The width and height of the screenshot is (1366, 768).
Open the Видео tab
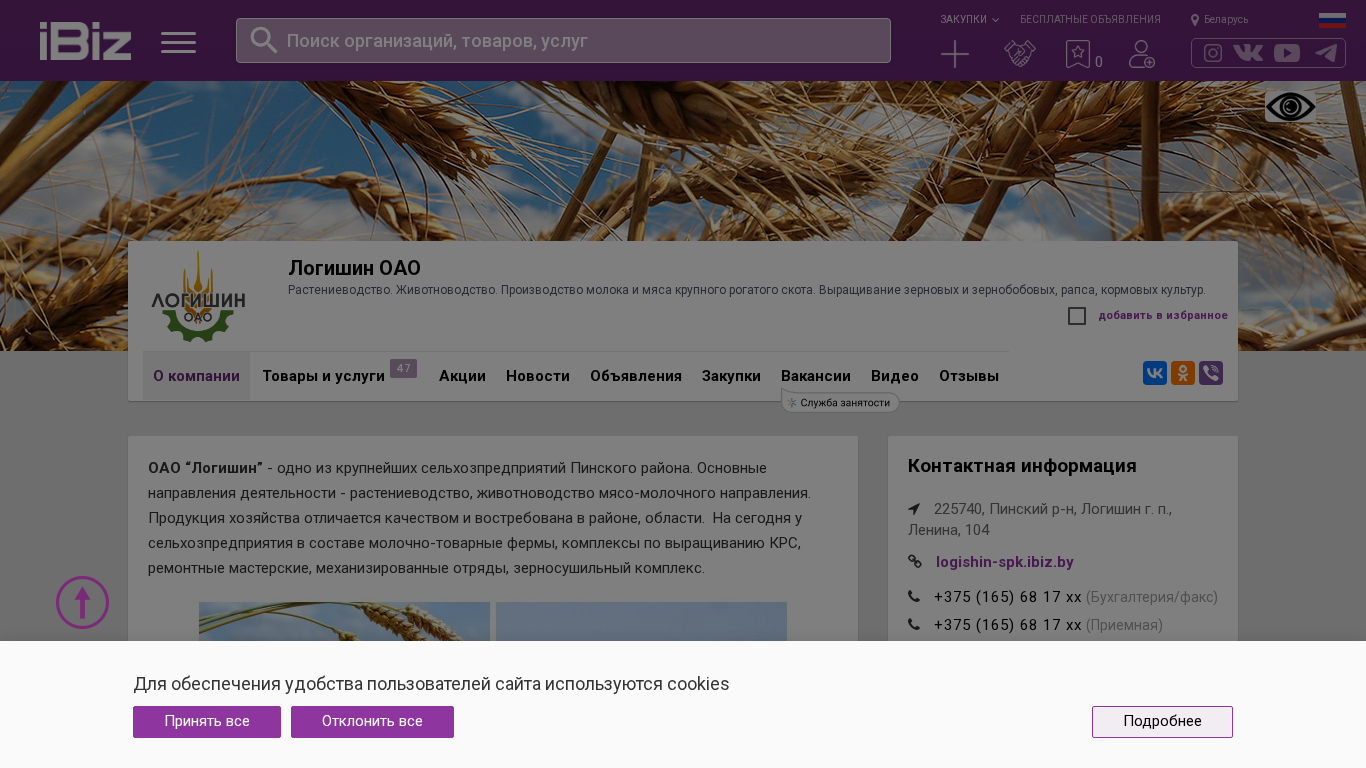coord(895,376)
